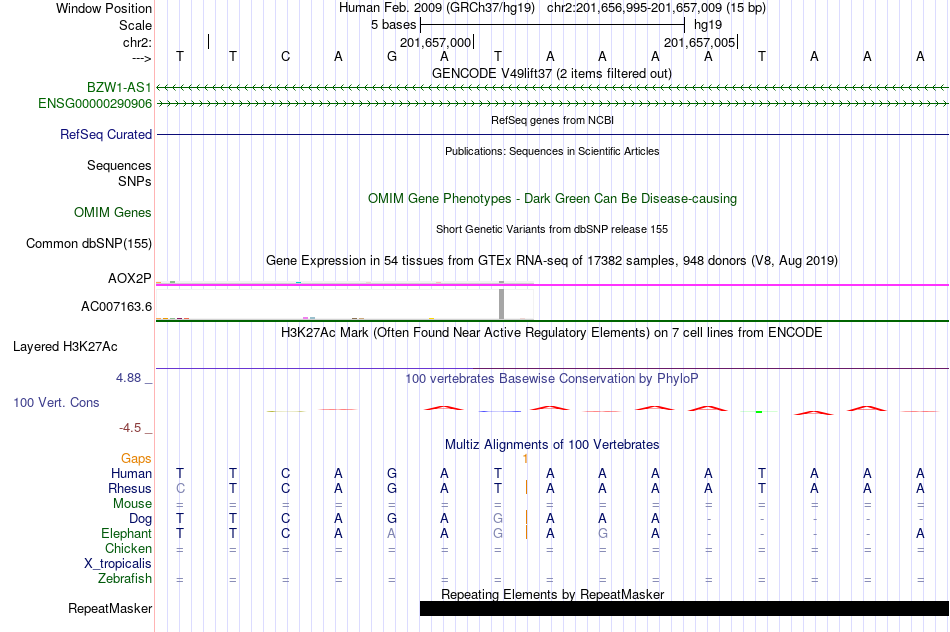Select the Chicken species label

(128, 548)
